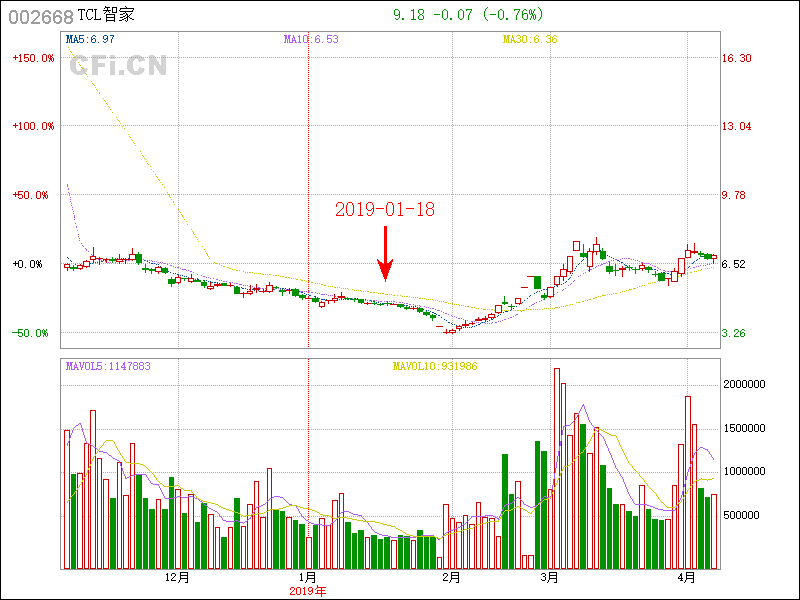Screen dimensions: 800x600
Task: Select the MA5:6.97 indicator label
Action: [88, 39]
